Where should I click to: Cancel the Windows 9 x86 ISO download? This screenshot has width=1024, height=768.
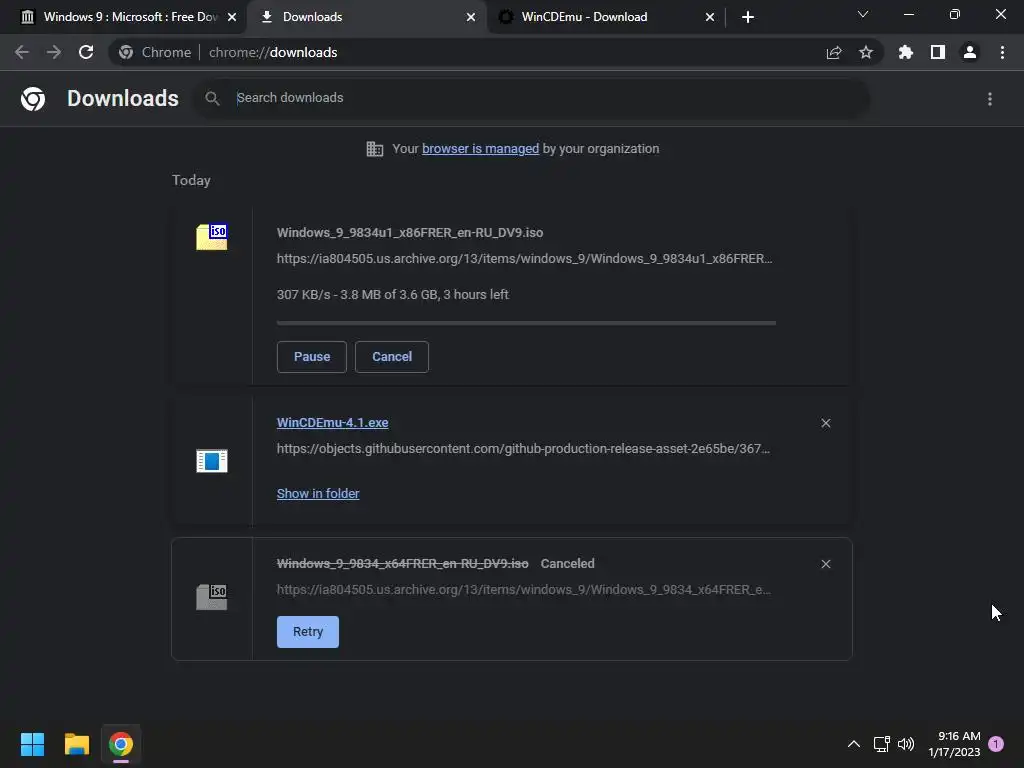[x=392, y=357]
